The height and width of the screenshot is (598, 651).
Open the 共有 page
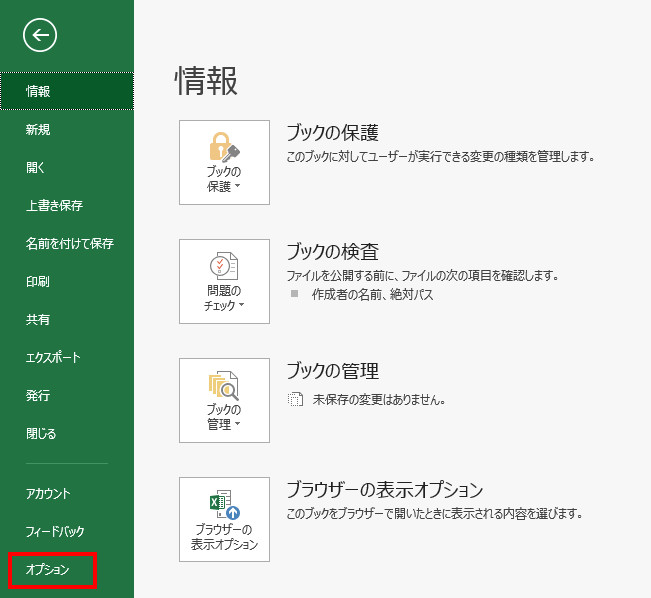pos(67,319)
